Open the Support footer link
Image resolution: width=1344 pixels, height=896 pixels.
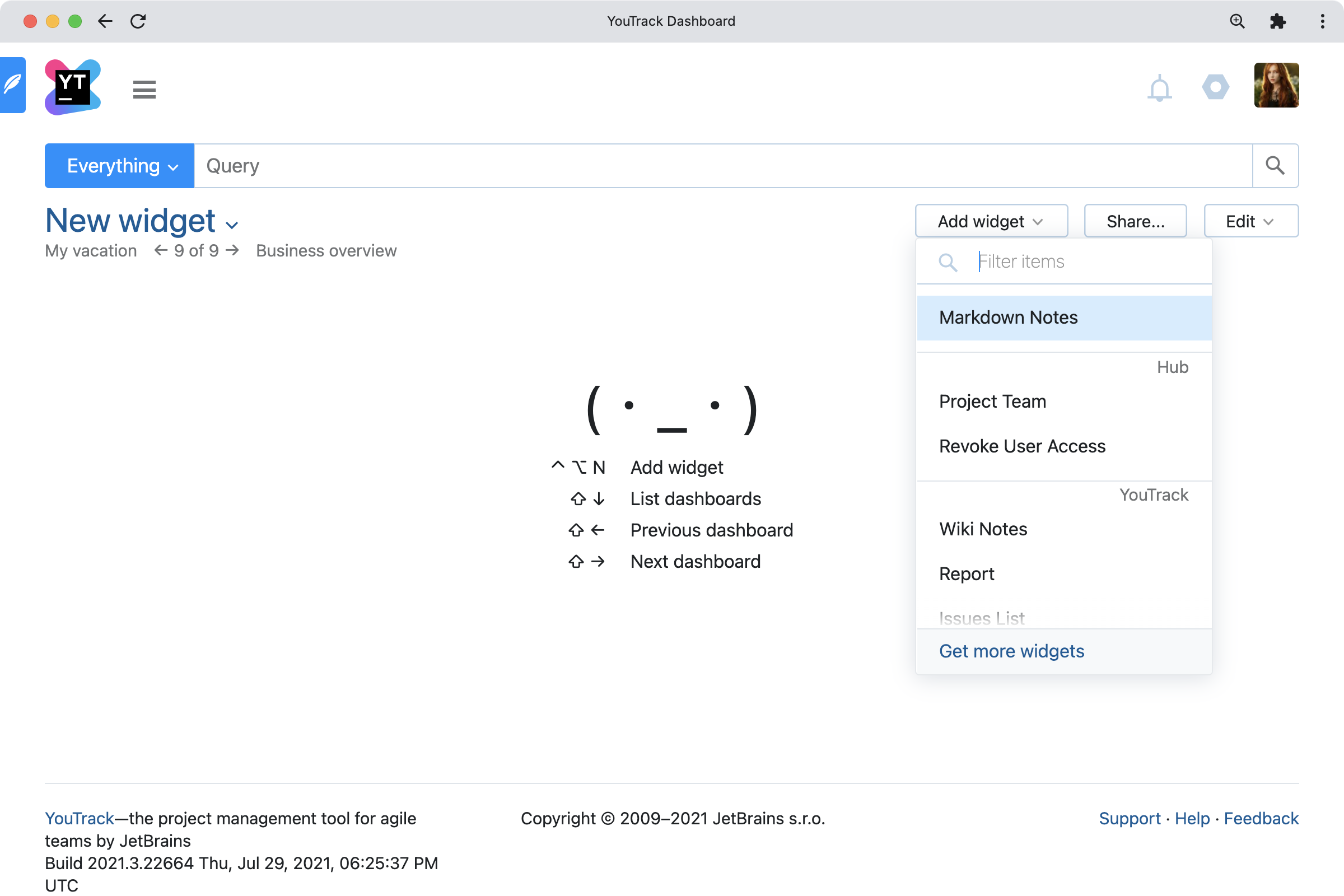click(x=1130, y=818)
